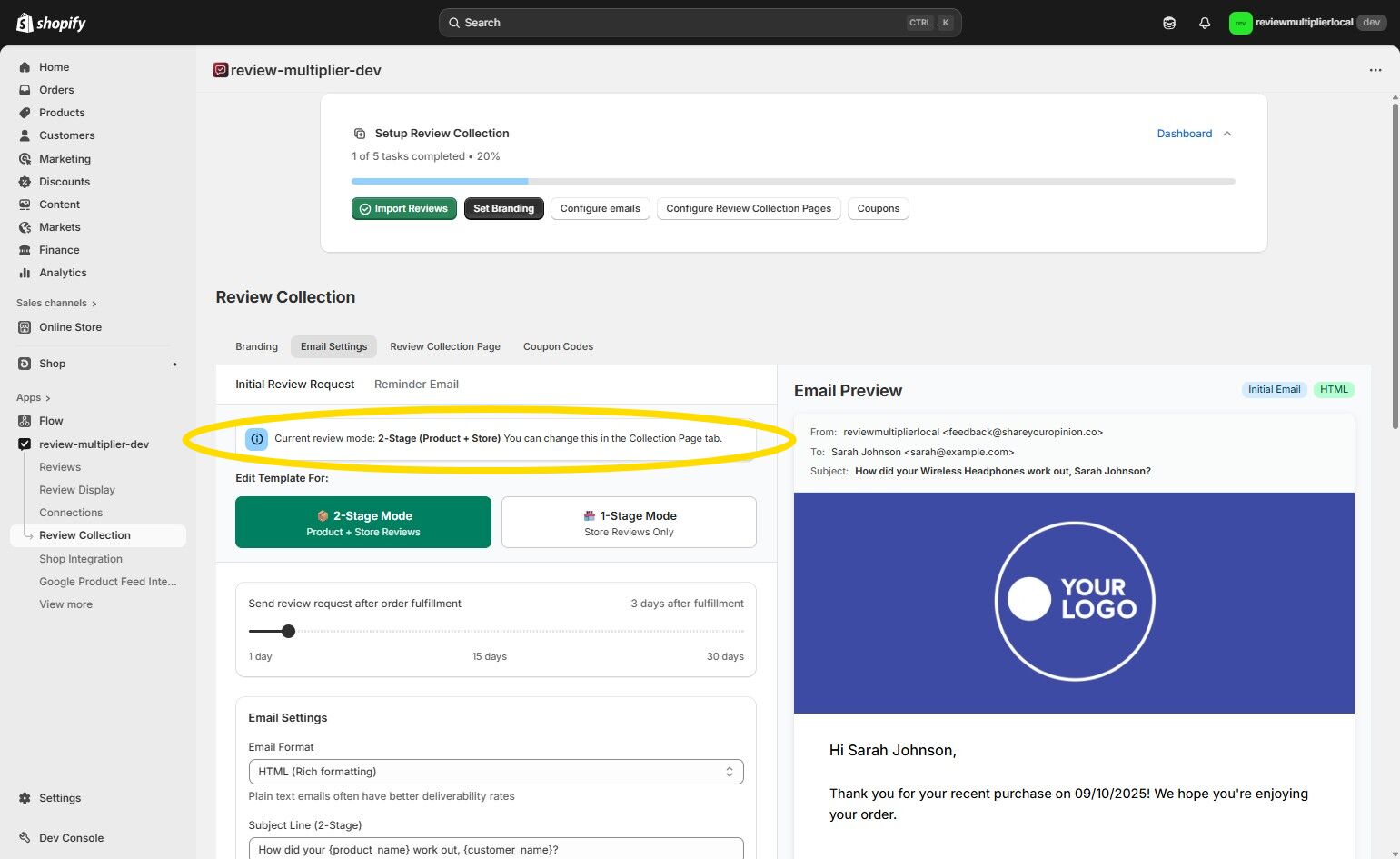Click the setup progress bar
Viewport: 1400px width, 859px height.
coord(793,182)
